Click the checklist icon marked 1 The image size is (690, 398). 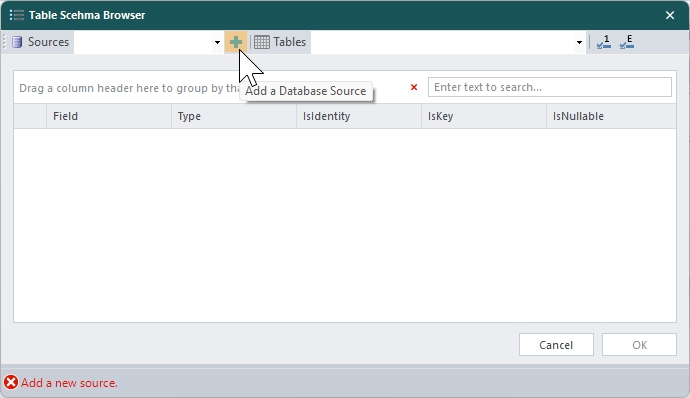604,42
